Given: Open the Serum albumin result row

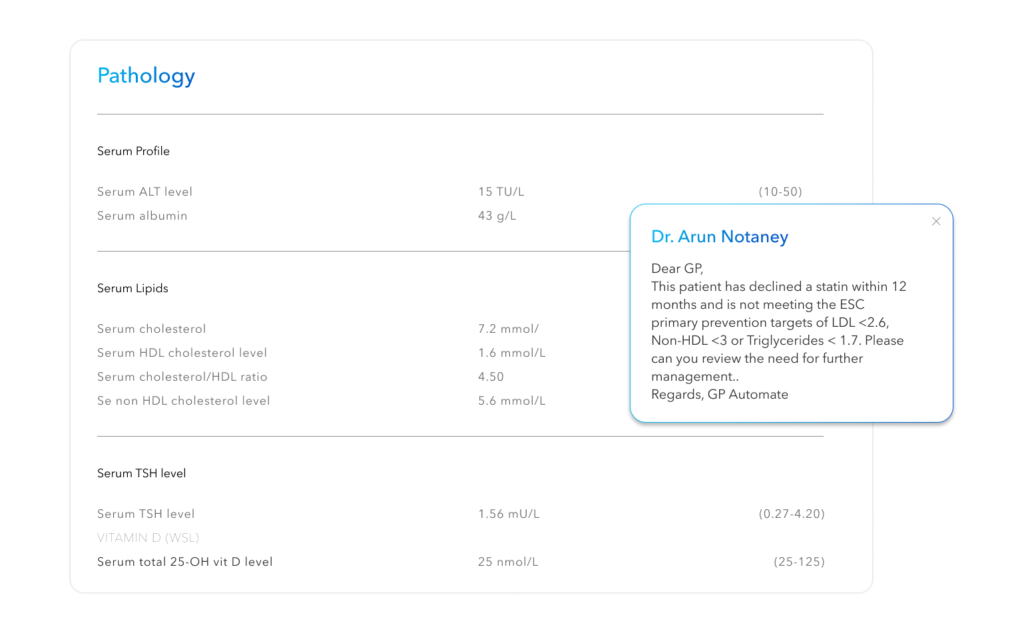Looking at the screenshot, I should [142, 216].
